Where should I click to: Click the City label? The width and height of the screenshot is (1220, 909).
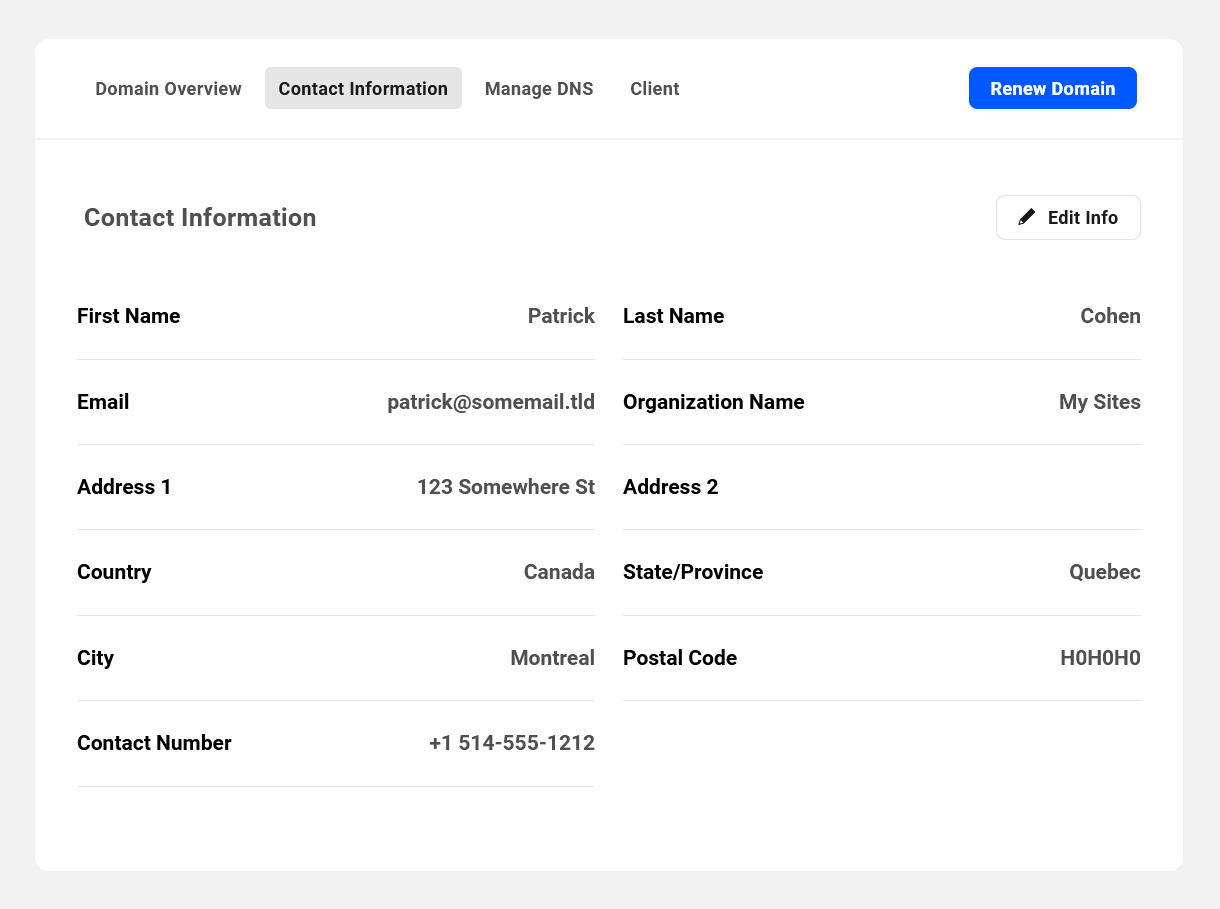click(x=95, y=658)
